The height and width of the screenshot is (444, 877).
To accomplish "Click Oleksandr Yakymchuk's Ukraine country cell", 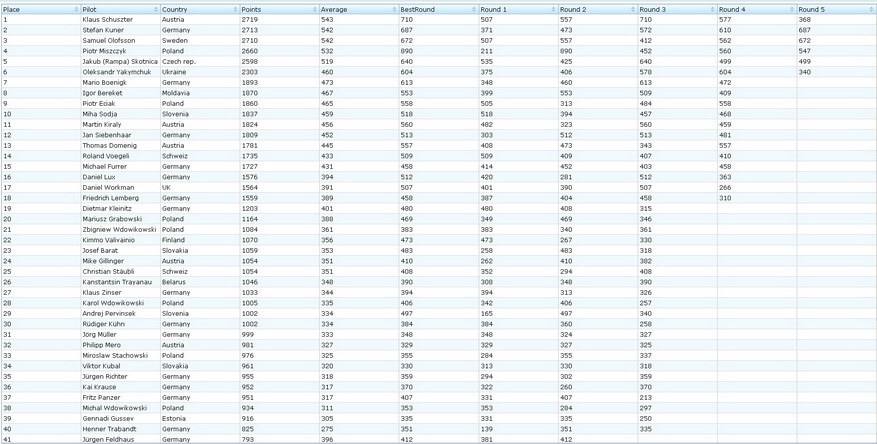I will pyautogui.click(x=174, y=72).
